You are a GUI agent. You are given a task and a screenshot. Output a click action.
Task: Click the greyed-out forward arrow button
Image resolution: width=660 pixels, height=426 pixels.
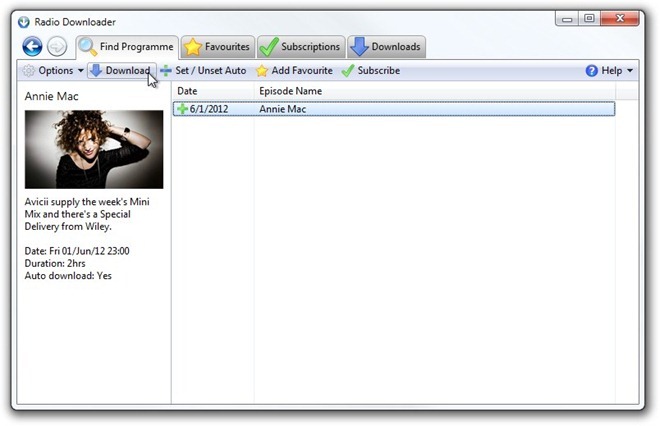click(57, 46)
